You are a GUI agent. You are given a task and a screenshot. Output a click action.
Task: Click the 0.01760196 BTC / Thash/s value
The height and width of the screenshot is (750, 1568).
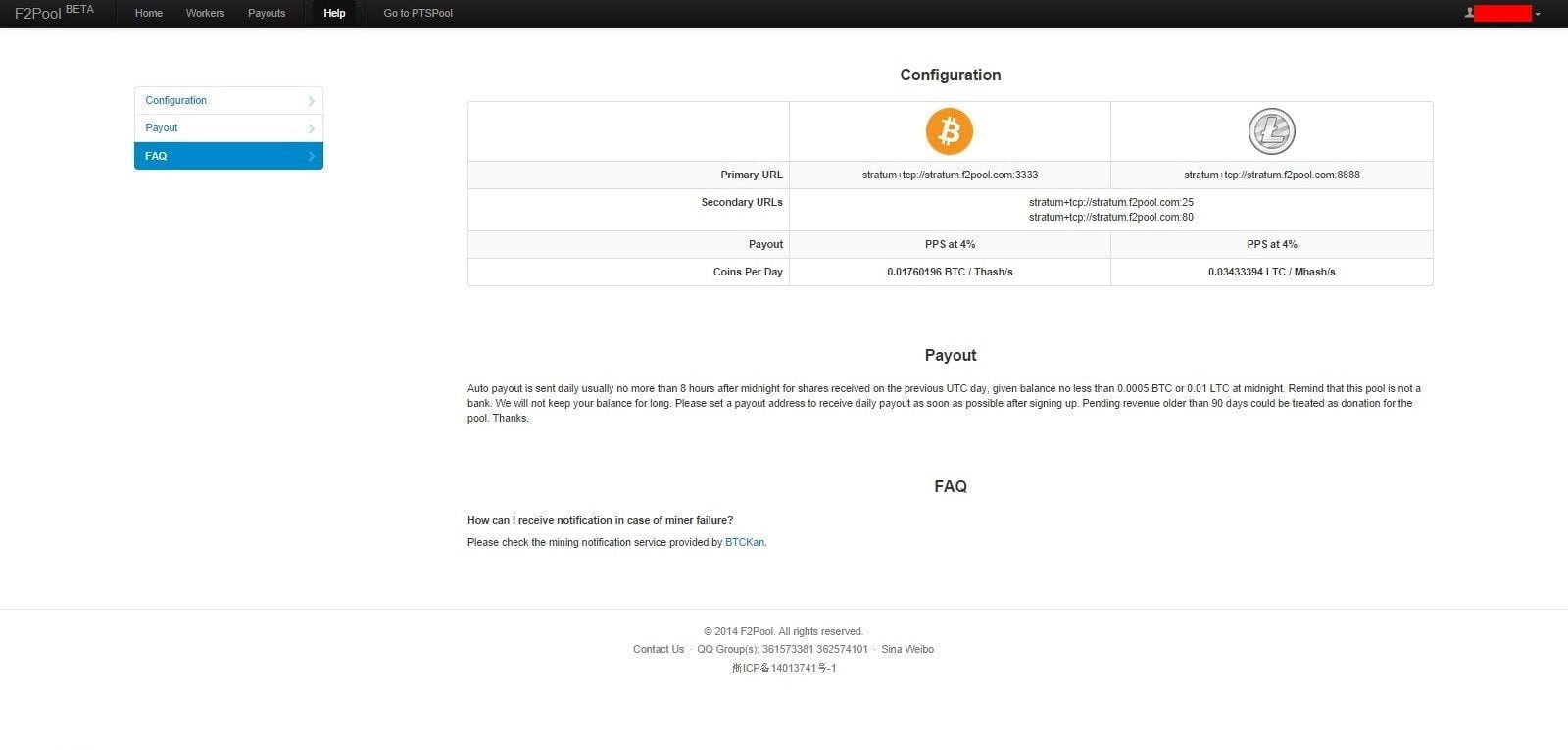[x=950, y=272]
